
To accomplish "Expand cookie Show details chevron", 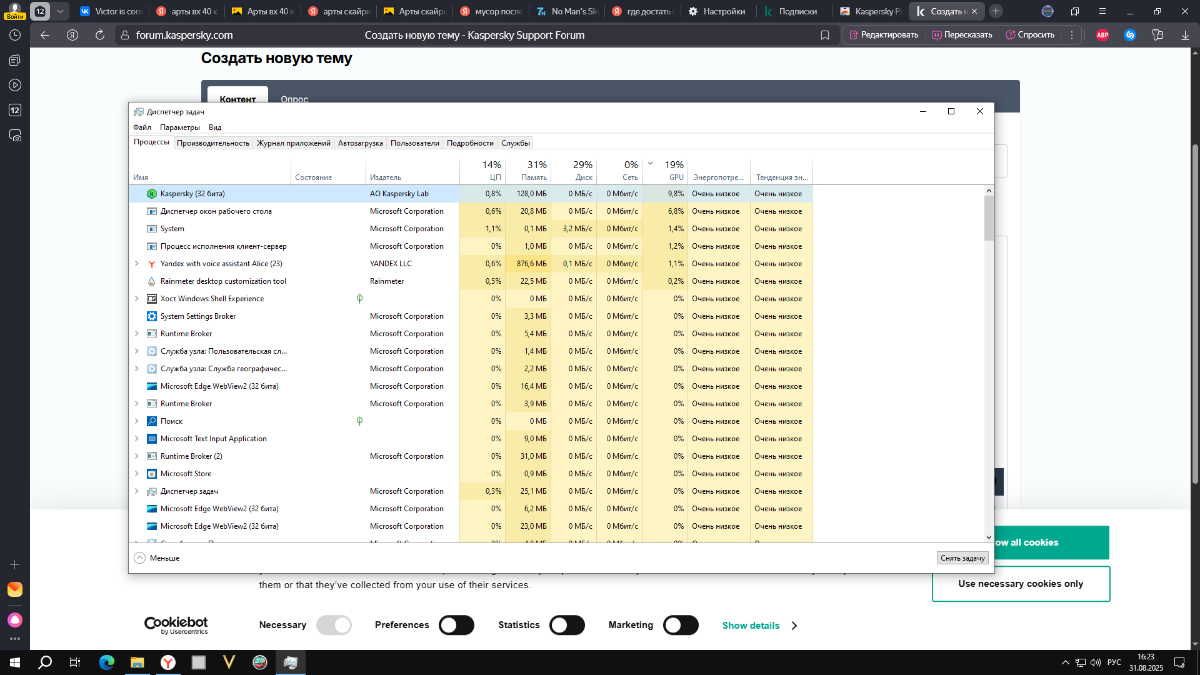I will pyautogui.click(x=794, y=626).
